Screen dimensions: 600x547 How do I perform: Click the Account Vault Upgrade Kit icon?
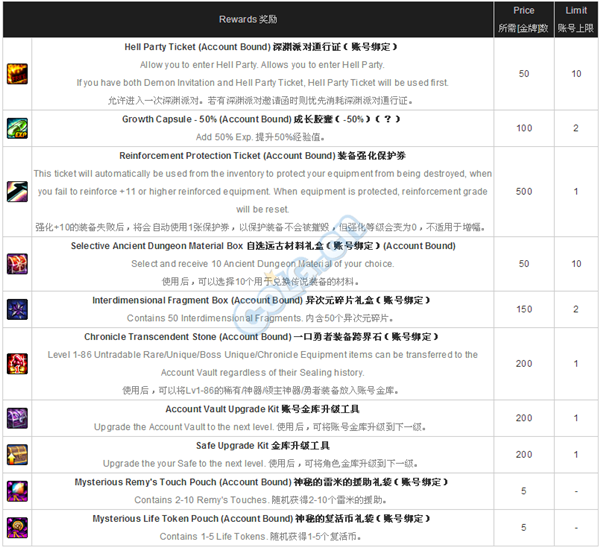[x=18, y=416]
